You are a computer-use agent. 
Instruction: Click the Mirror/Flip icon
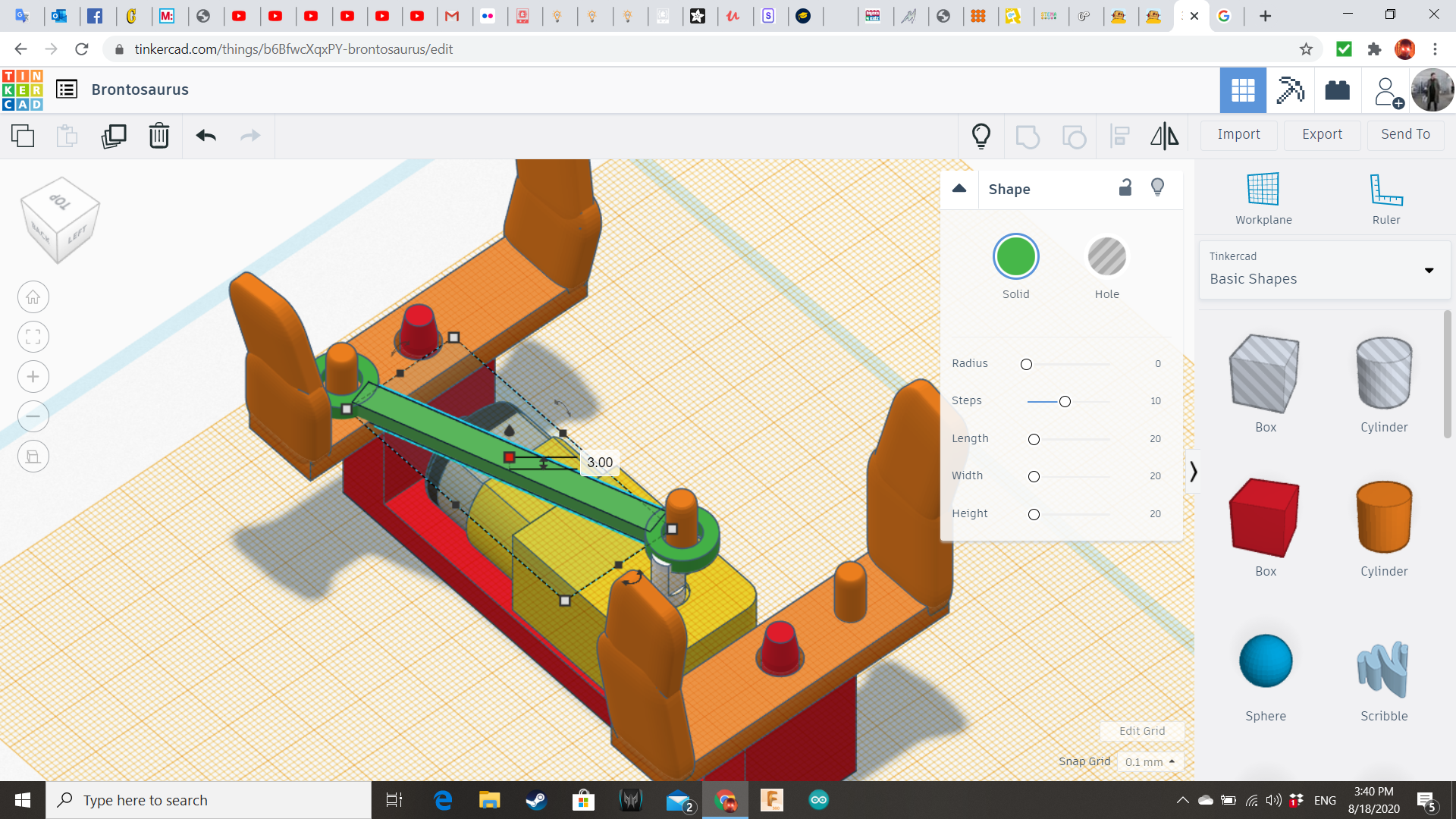[x=1164, y=136]
